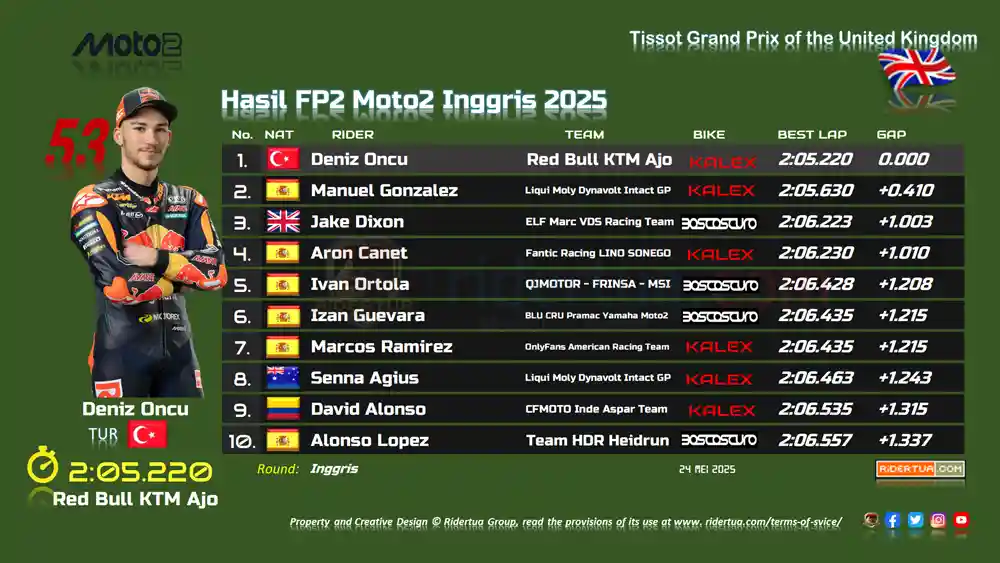1000x563 pixels.
Task: Click the YouTube icon in the footer
Action: pos(961,520)
